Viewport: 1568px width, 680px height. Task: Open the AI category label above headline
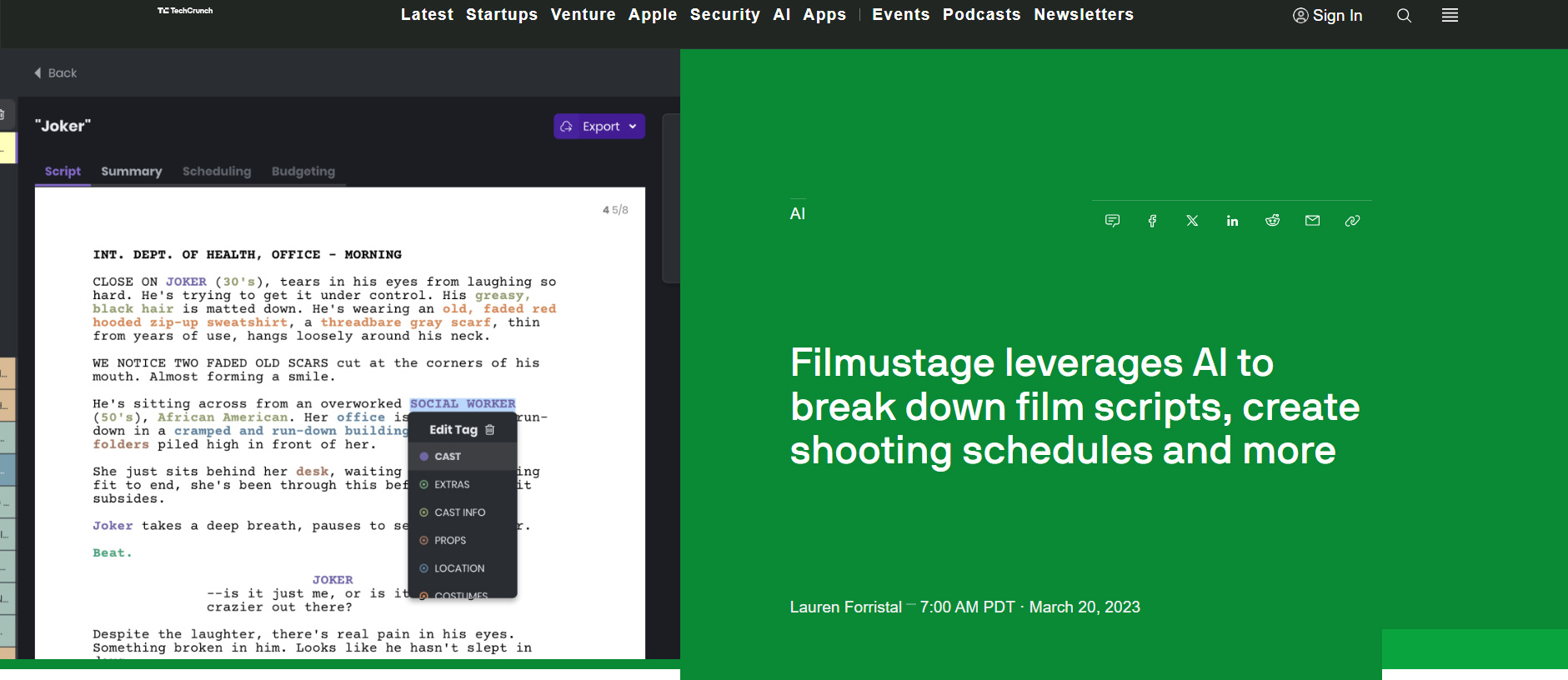[x=798, y=214]
